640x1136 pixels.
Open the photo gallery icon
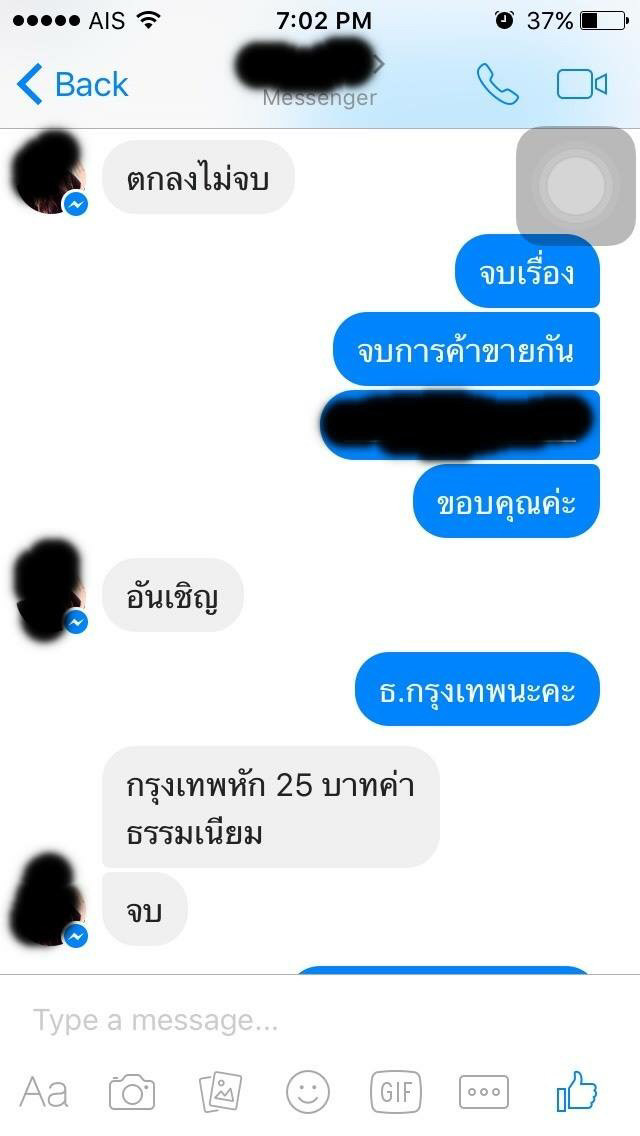(x=220, y=1091)
